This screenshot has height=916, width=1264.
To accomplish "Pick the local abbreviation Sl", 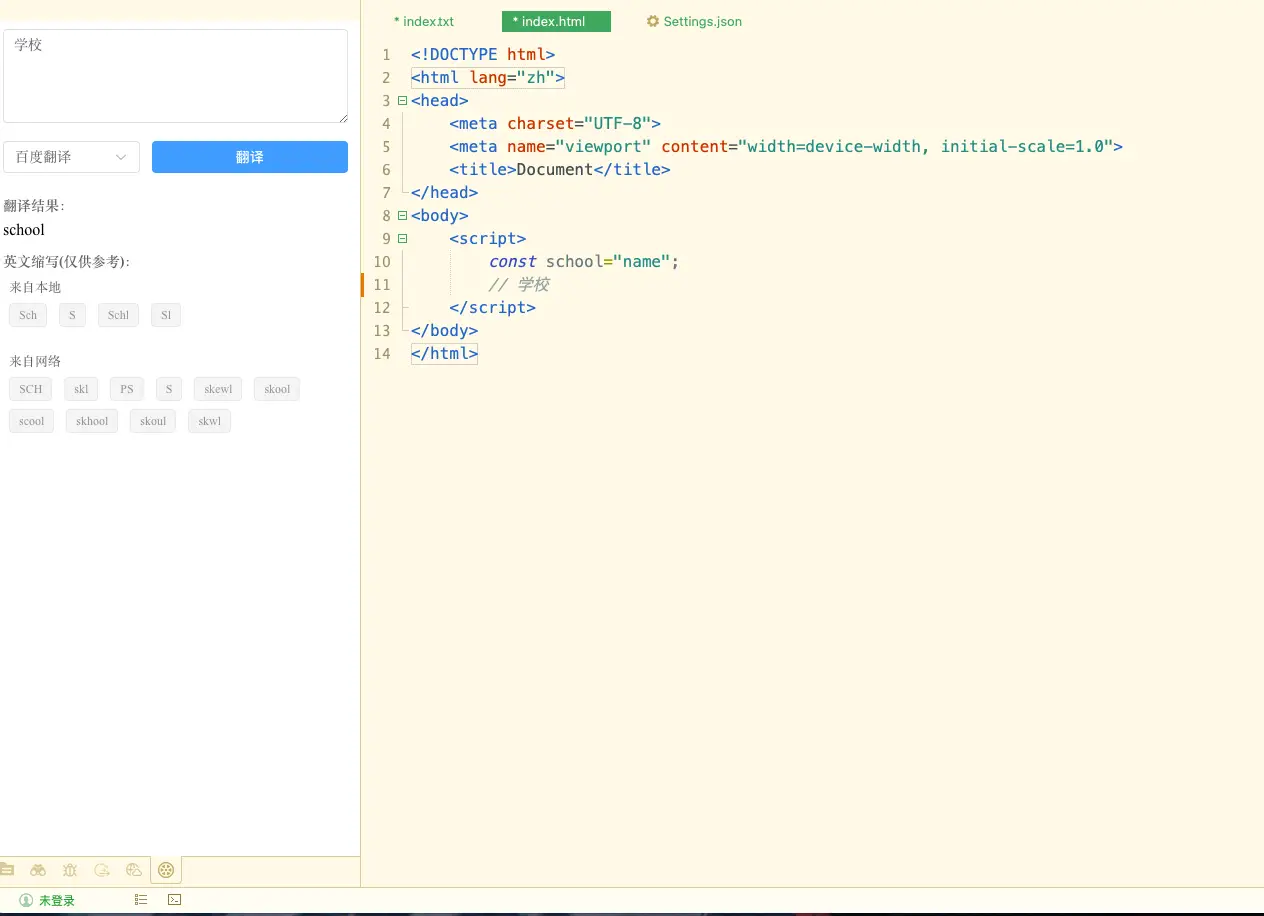I will pyautogui.click(x=166, y=315).
